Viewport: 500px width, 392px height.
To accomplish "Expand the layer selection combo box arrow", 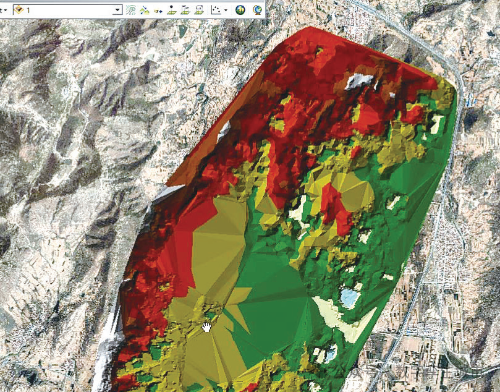I will coord(117,10).
